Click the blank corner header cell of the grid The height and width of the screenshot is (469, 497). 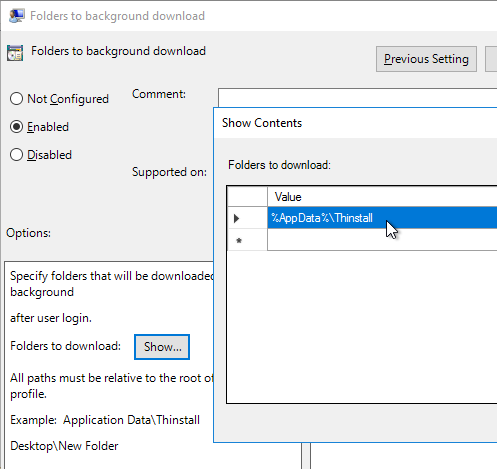click(x=247, y=197)
